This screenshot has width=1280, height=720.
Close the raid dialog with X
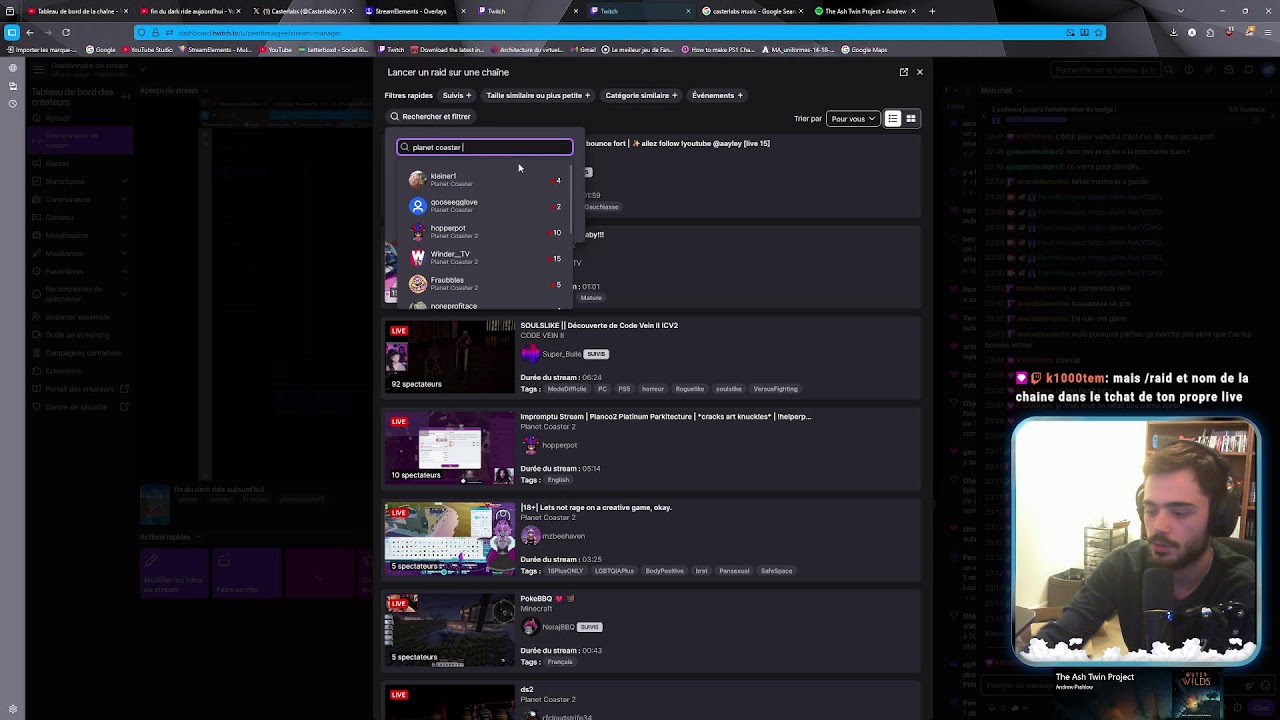(920, 72)
